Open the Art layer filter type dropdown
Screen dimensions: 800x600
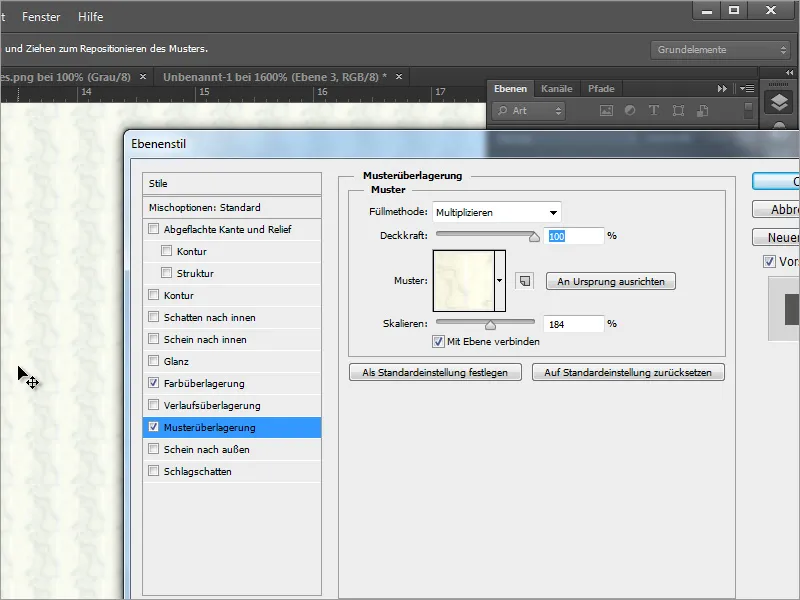pyautogui.click(x=529, y=111)
